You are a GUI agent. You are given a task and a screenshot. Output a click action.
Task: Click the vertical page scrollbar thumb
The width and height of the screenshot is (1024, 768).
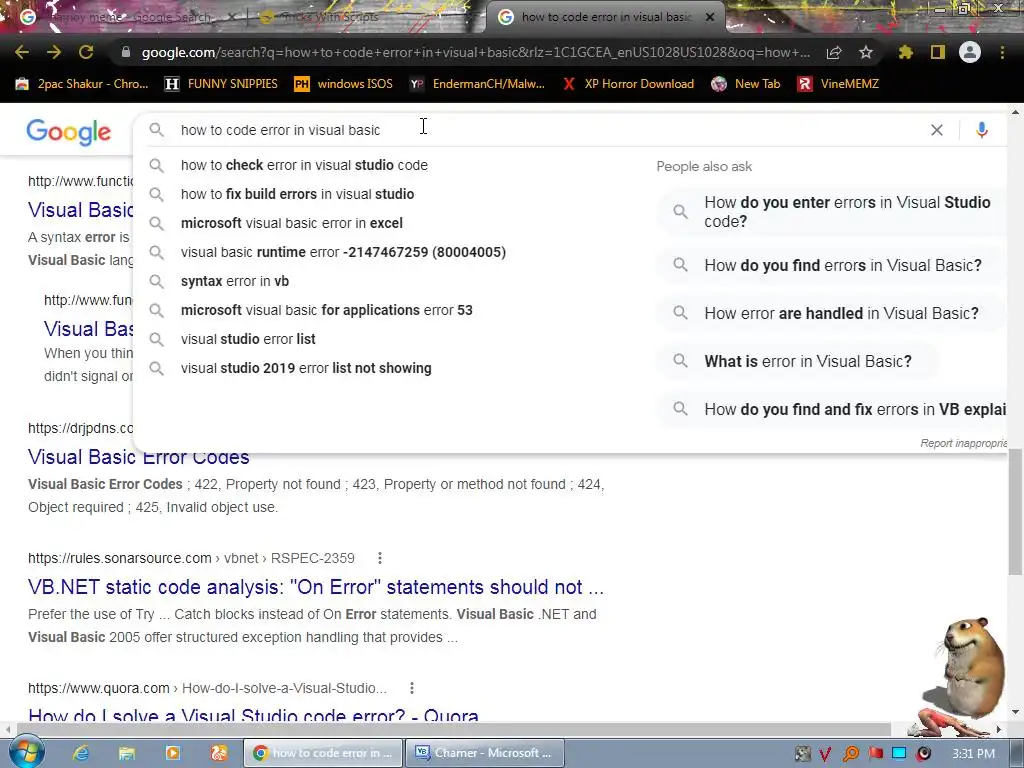coord(1015,512)
